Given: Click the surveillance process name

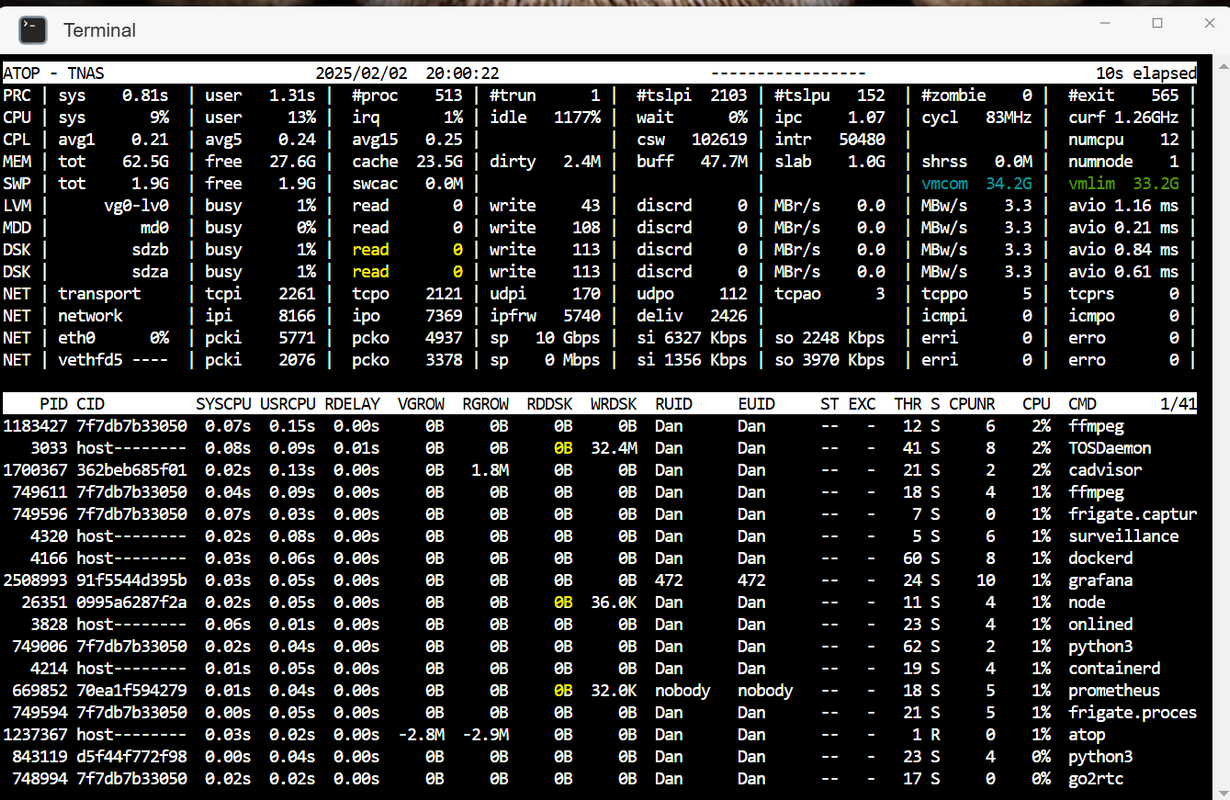Looking at the screenshot, I should pos(1123,536).
